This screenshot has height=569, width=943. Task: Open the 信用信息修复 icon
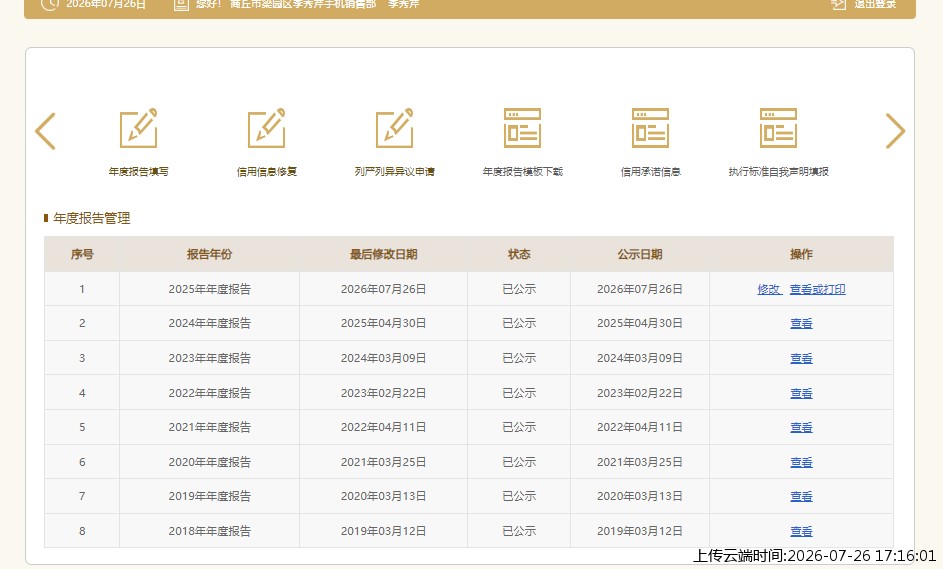click(x=266, y=128)
